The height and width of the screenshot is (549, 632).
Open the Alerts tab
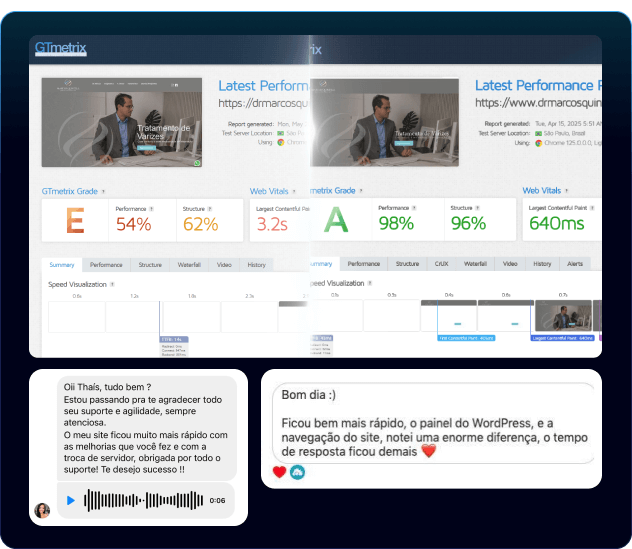[575, 264]
